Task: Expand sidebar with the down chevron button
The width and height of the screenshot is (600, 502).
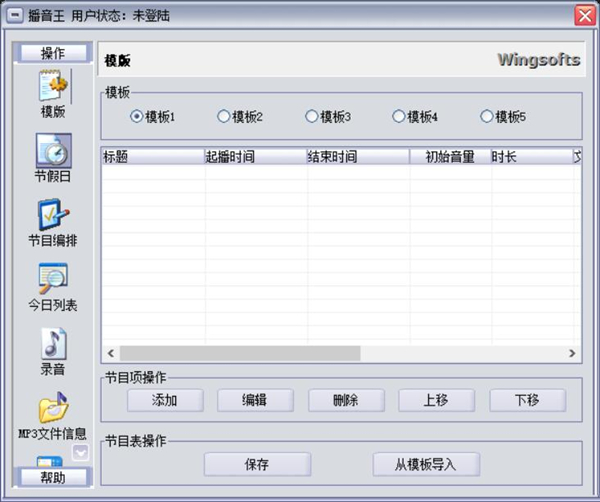Action: coord(81,452)
